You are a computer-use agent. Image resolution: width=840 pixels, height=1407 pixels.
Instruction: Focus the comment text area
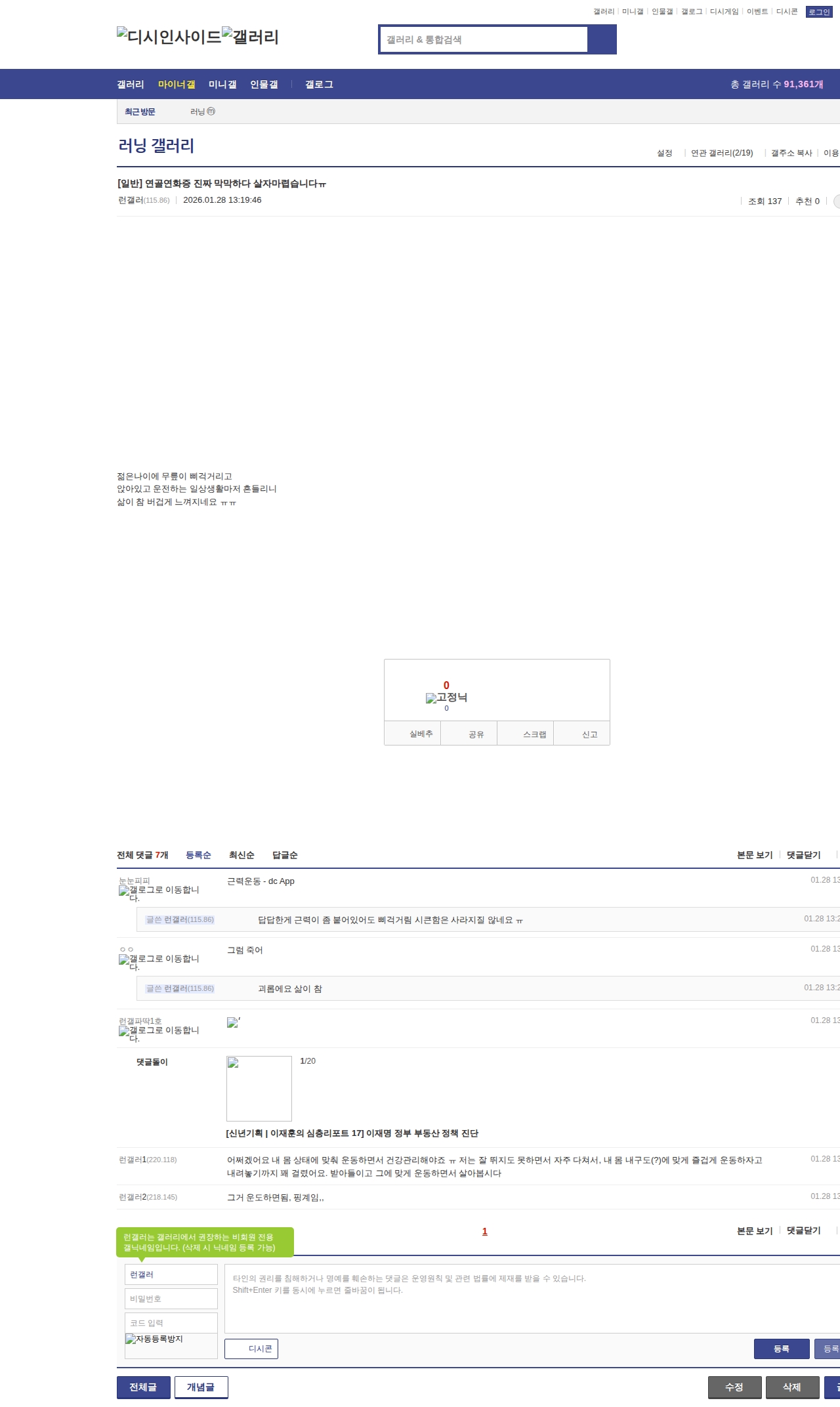pos(532,1299)
